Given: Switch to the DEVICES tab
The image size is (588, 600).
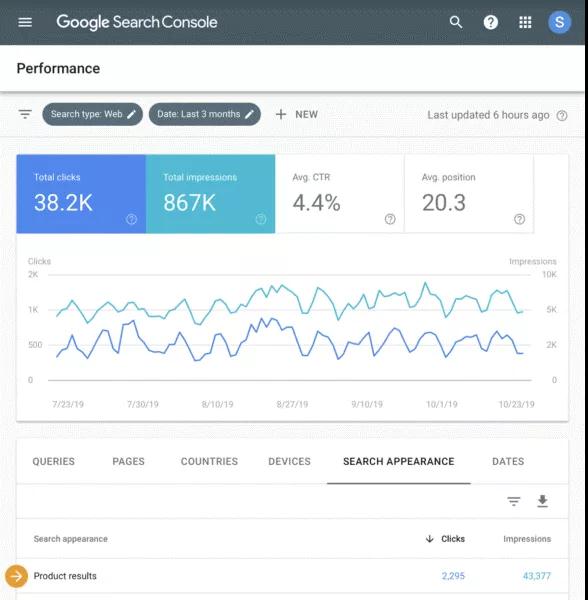Looking at the screenshot, I should (x=290, y=461).
